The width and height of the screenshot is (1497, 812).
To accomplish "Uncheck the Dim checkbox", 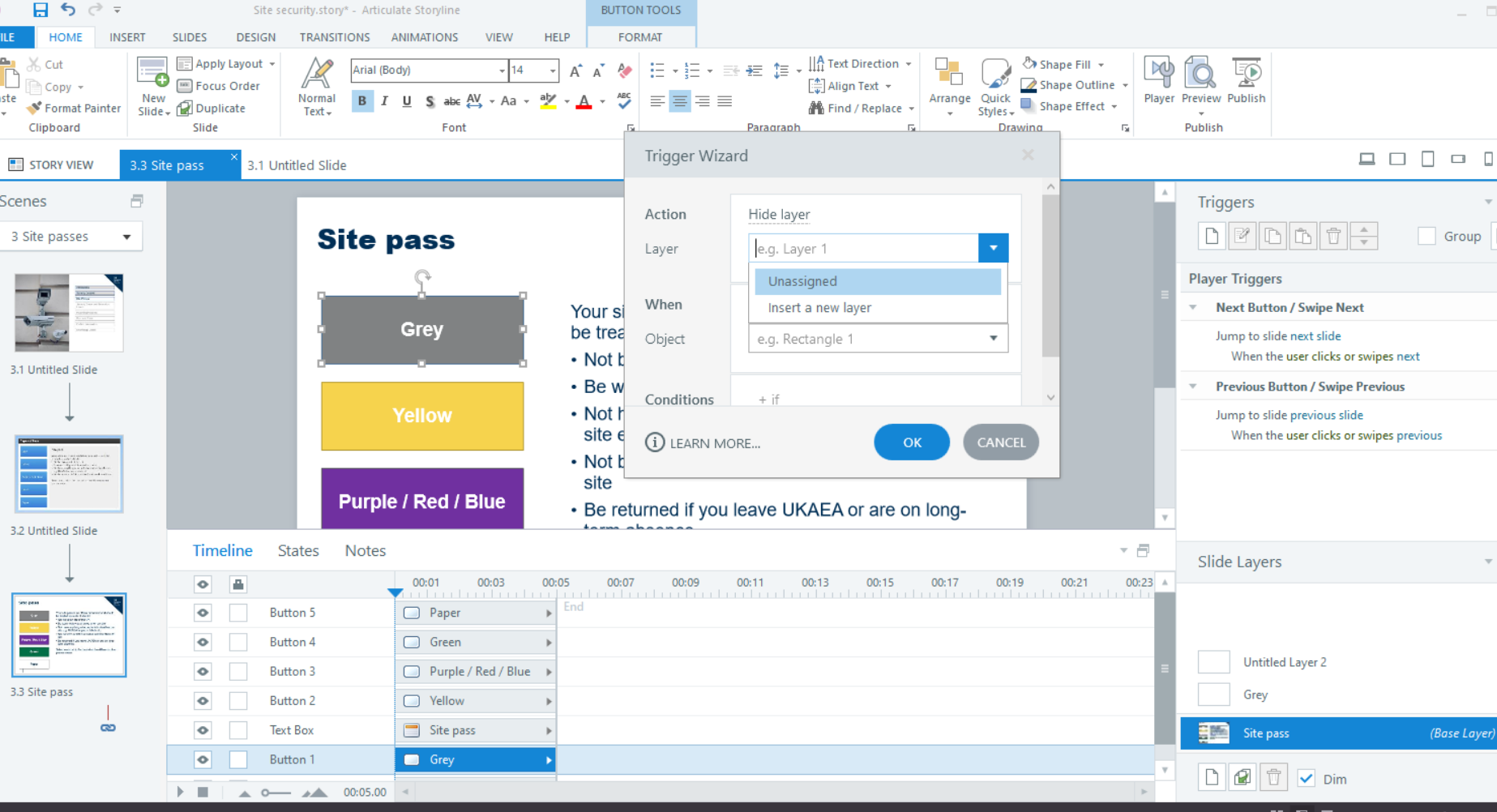I will point(1306,779).
